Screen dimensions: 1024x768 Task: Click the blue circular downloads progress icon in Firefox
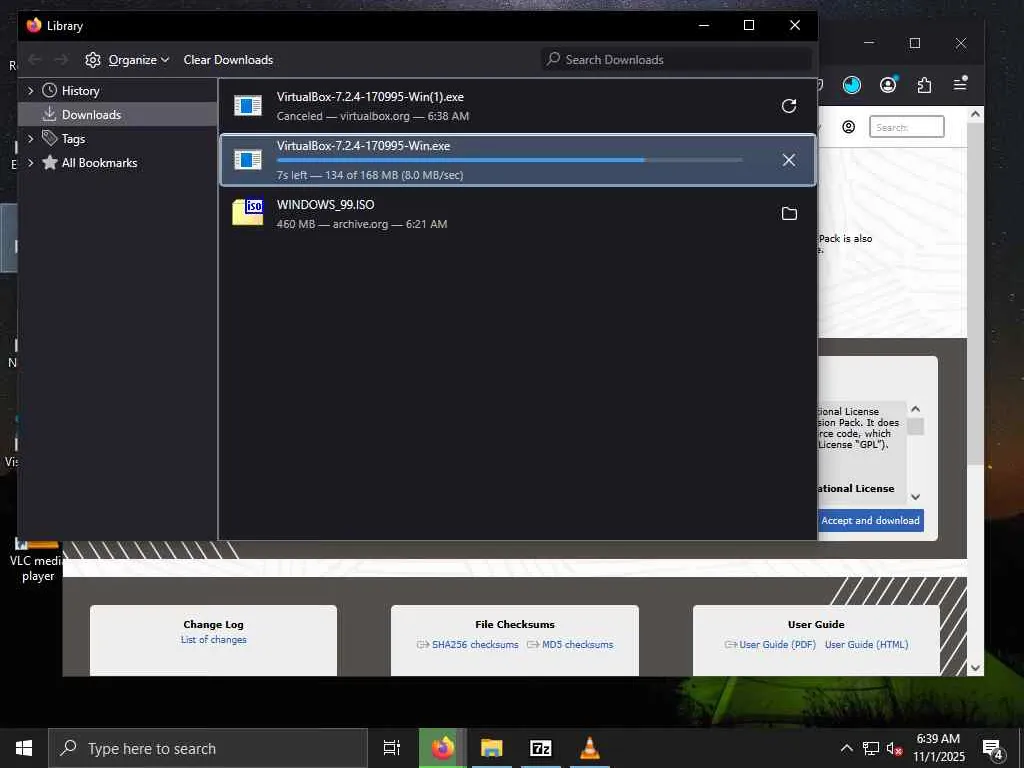852,85
